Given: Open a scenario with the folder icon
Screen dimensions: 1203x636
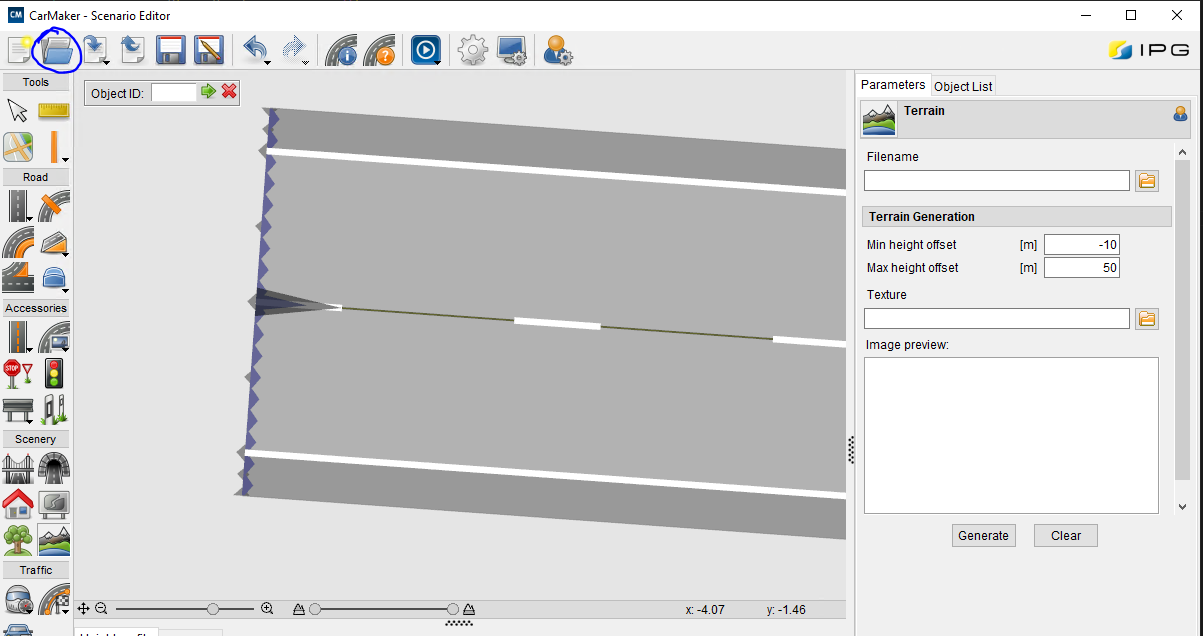Looking at the screenshot, I should (57, 49).
